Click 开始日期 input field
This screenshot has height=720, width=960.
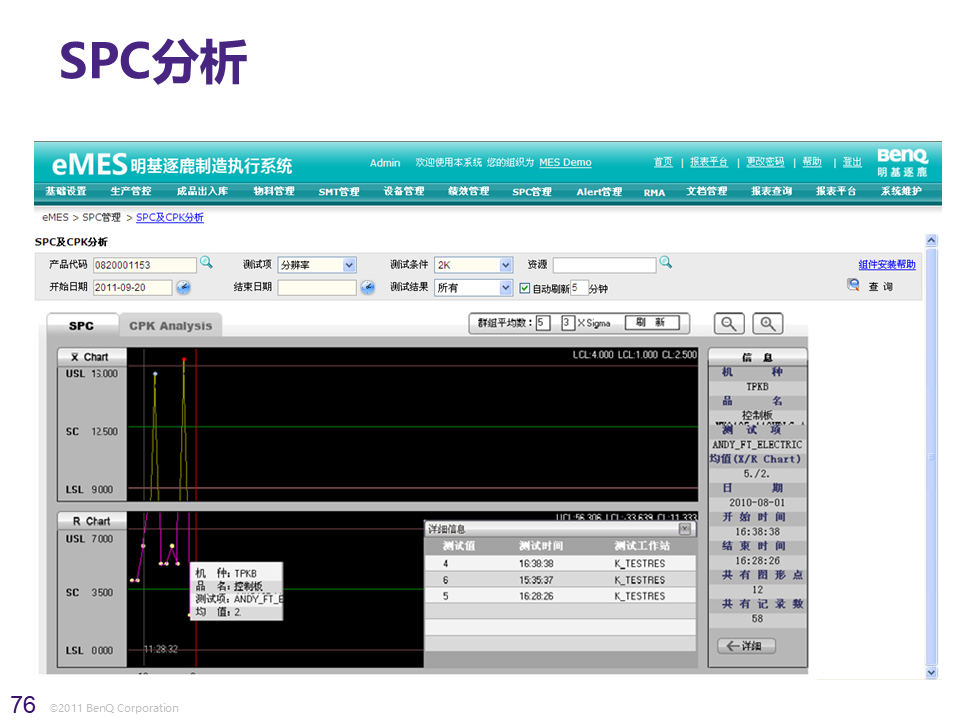click(132, 288)
